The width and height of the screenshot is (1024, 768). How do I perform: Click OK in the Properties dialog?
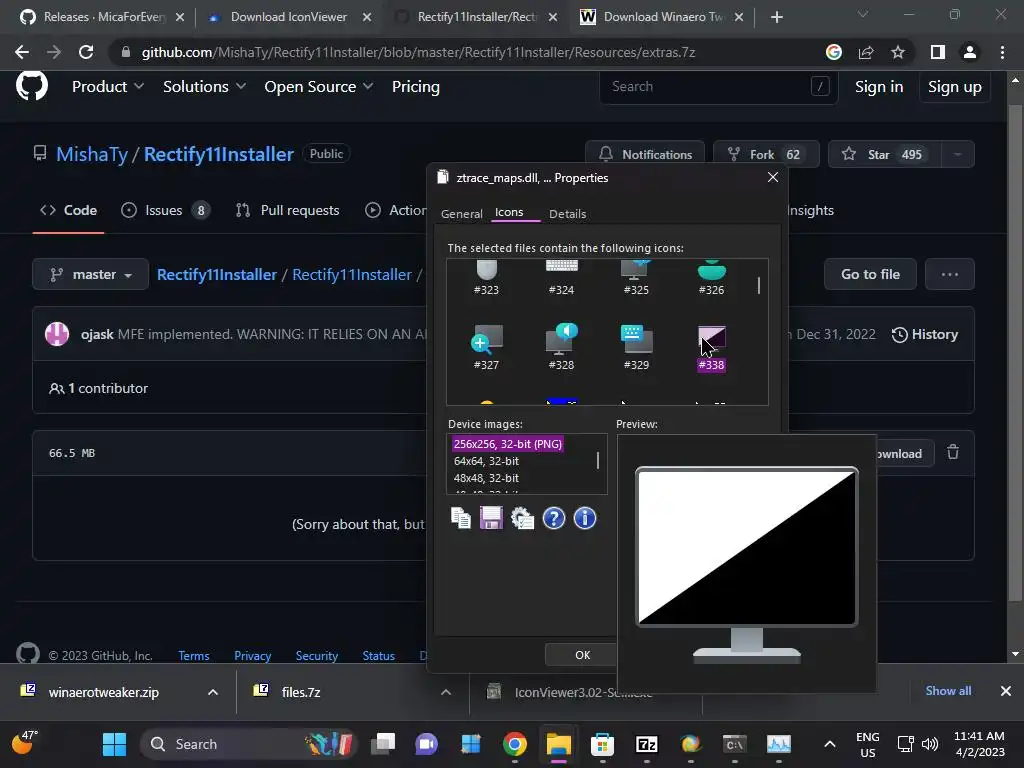(x=583, y=655)
